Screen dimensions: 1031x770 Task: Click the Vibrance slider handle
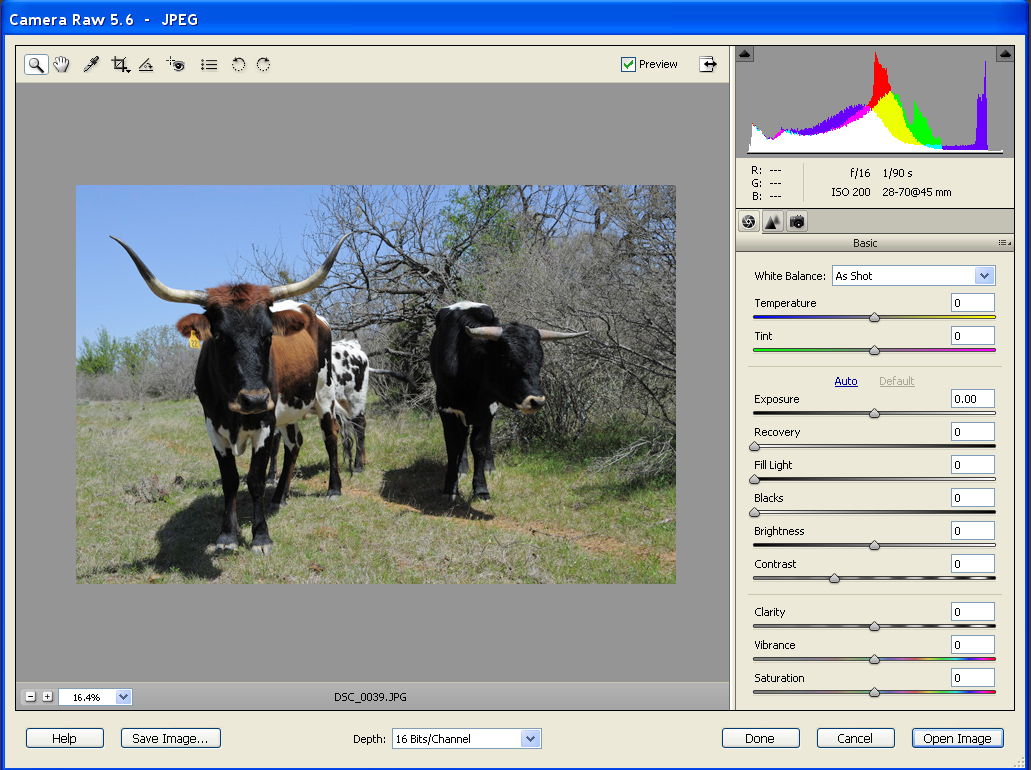(x=875, y=660)
